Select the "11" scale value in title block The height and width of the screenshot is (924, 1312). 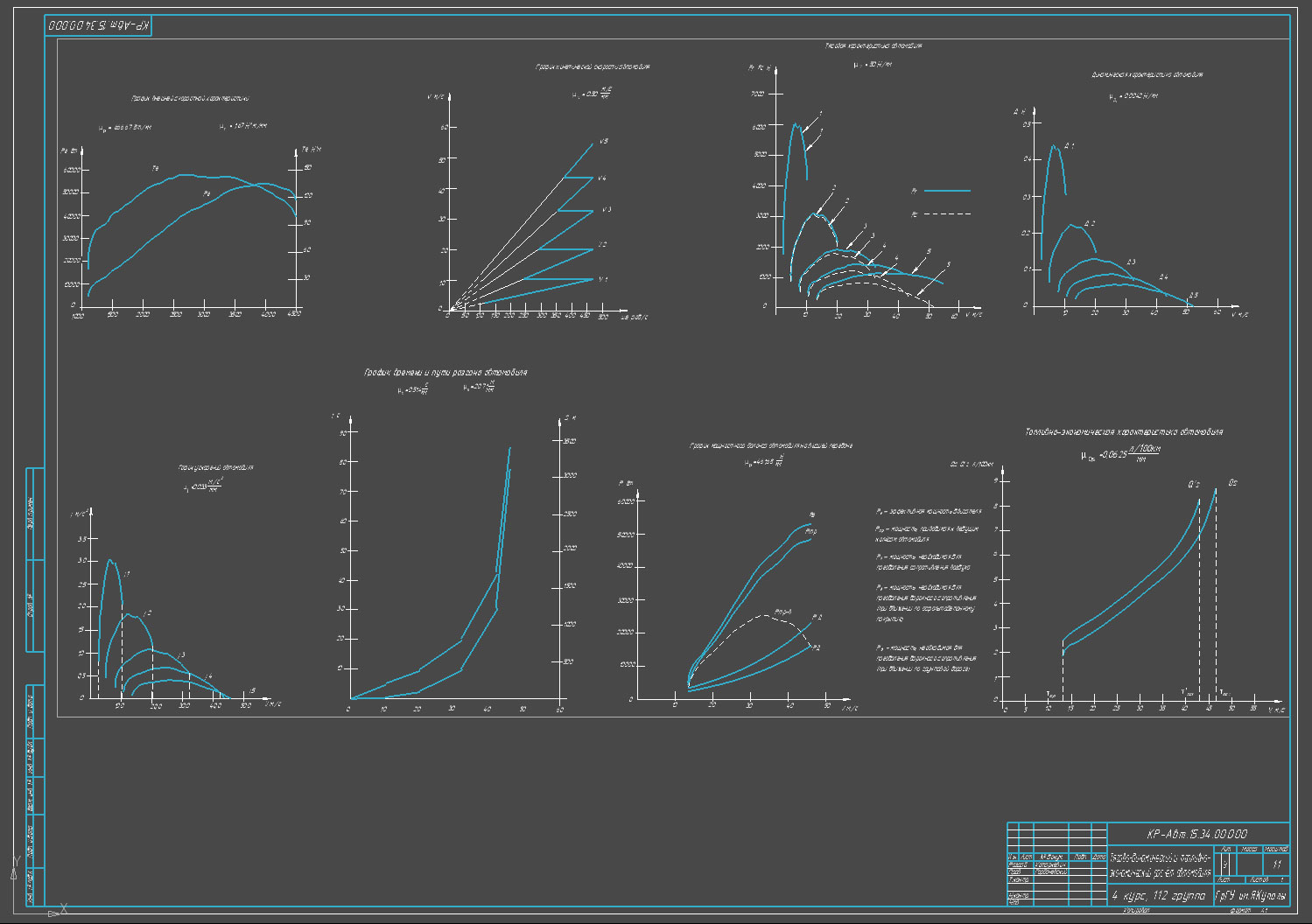pos(1276,864)
